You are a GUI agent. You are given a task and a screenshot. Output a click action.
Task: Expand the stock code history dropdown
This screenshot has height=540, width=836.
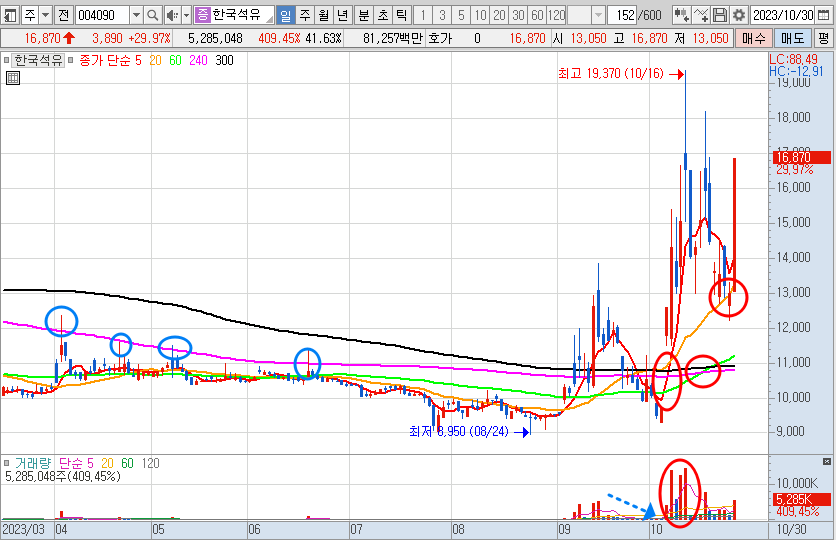click(136, 15)
